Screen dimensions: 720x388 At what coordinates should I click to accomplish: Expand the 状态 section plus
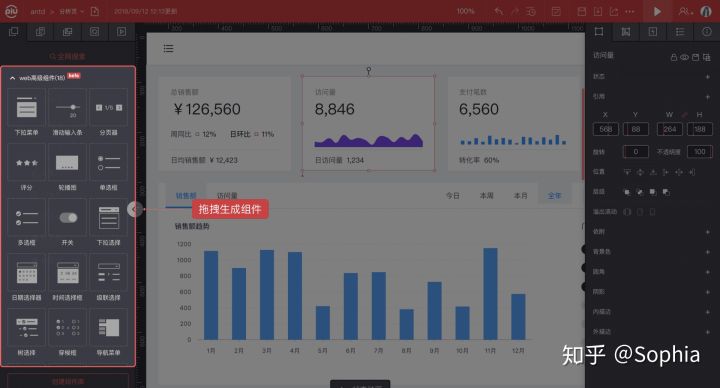[x=708, y=77]
